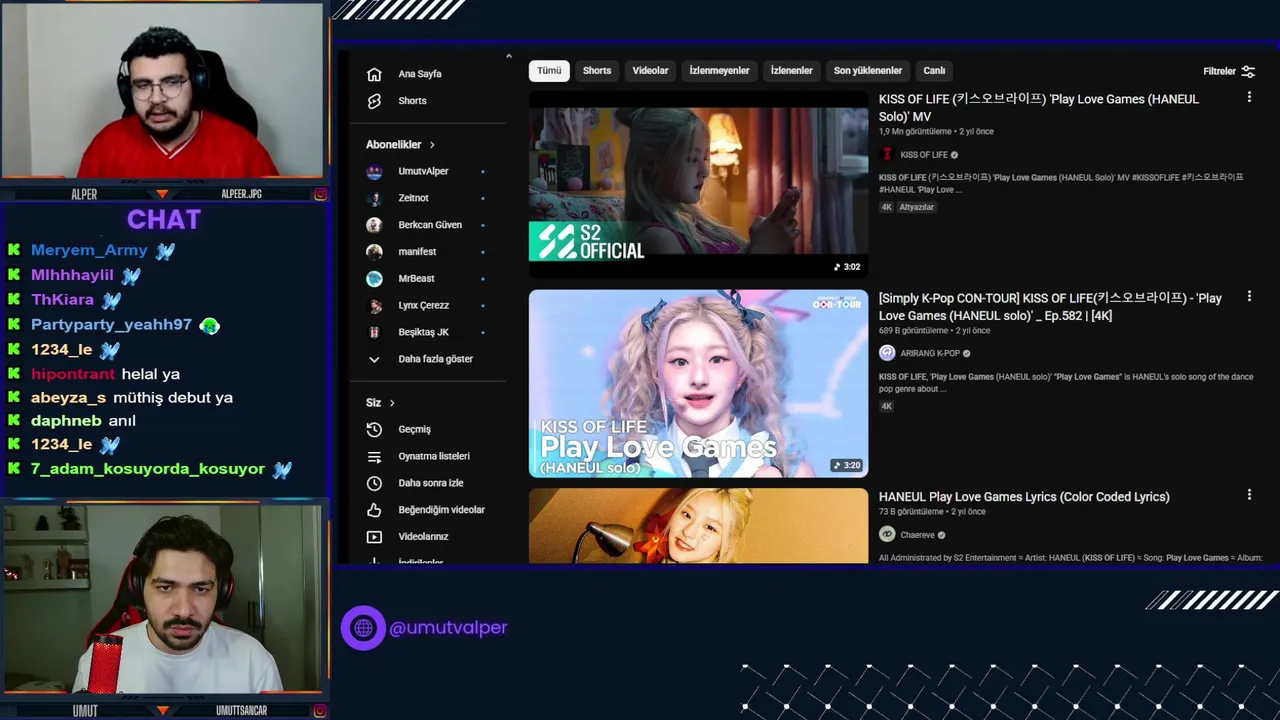Open Daha sonra izle clock icon
The width and height of the screenshot is (1280, 720).
pyautogui.click(x=374, y=483)
